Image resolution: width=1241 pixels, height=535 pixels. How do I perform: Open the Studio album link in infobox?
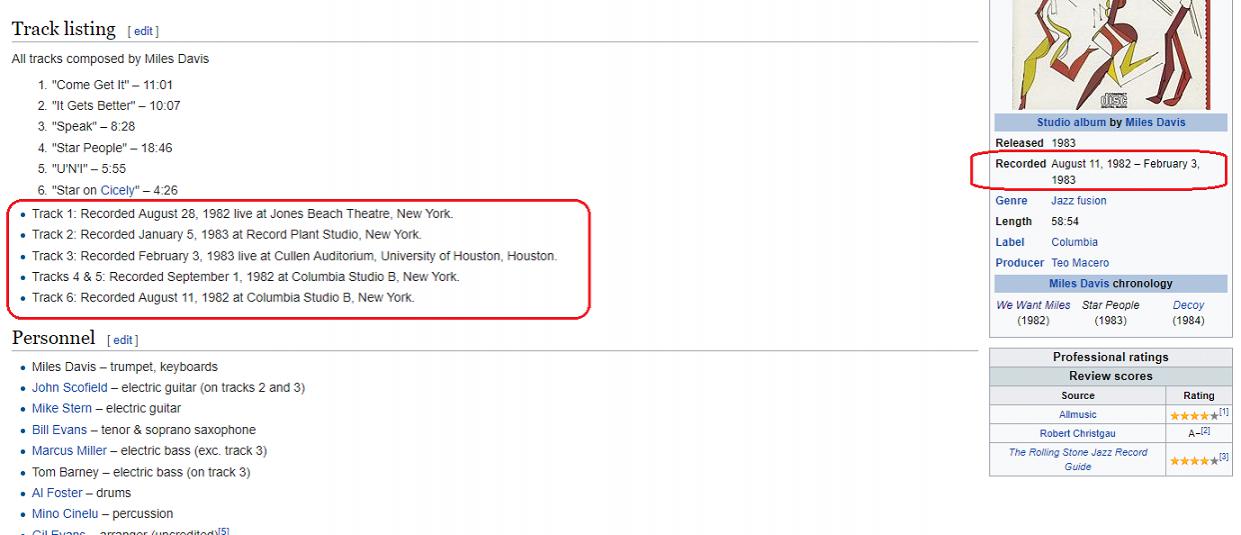[1071, 123]
